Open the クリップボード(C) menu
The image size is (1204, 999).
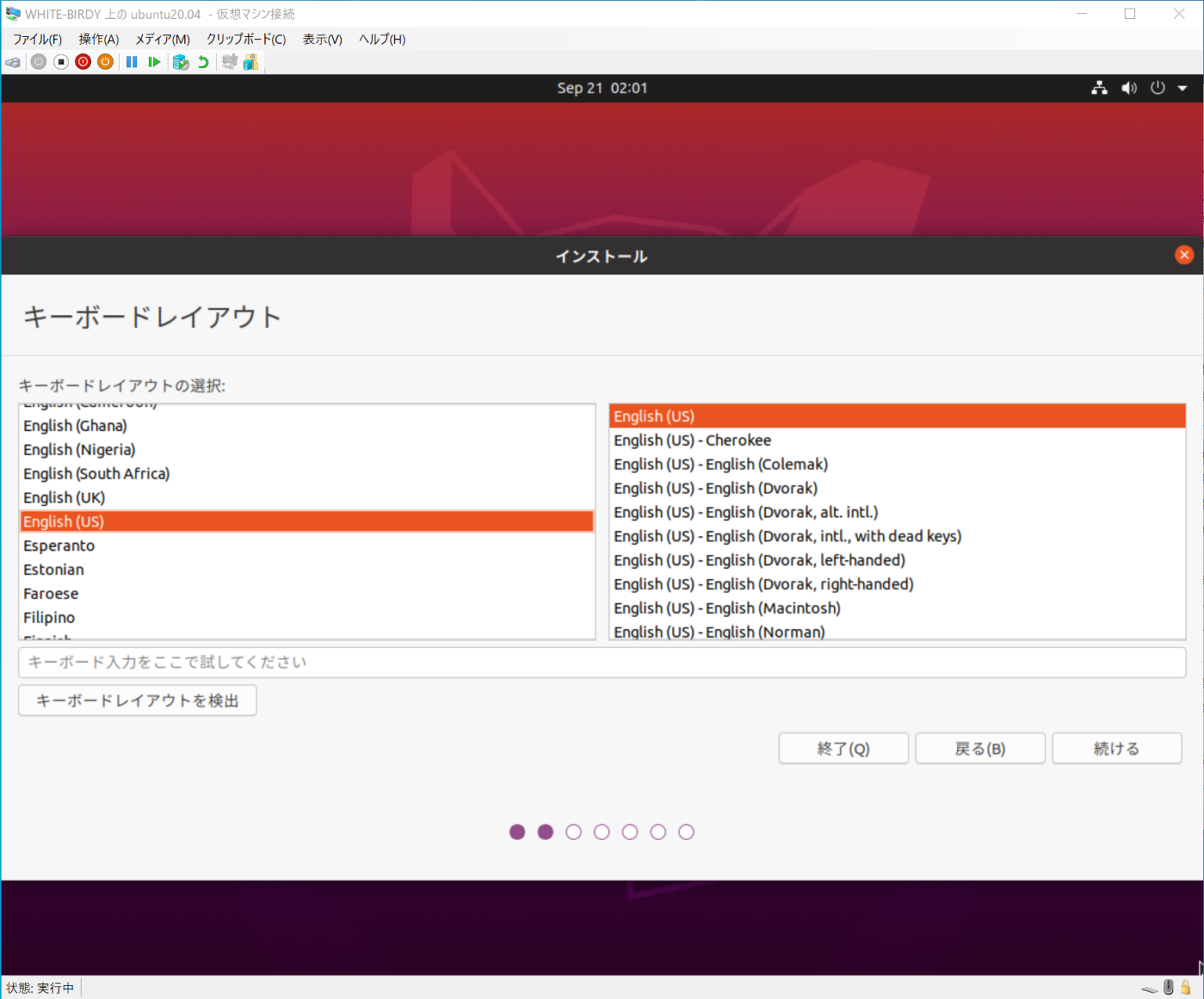point(245,38)
